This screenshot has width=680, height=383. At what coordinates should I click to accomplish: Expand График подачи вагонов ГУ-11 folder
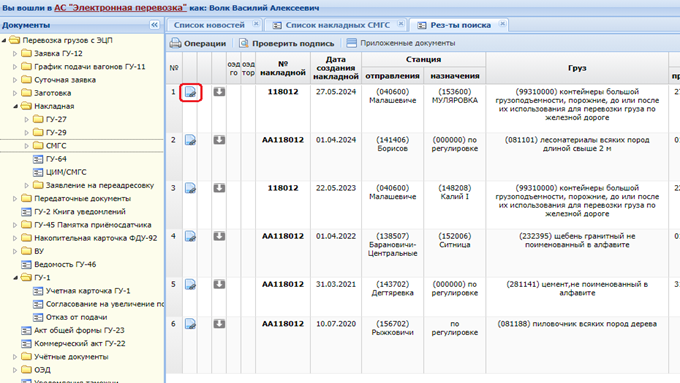click(15, 67)
